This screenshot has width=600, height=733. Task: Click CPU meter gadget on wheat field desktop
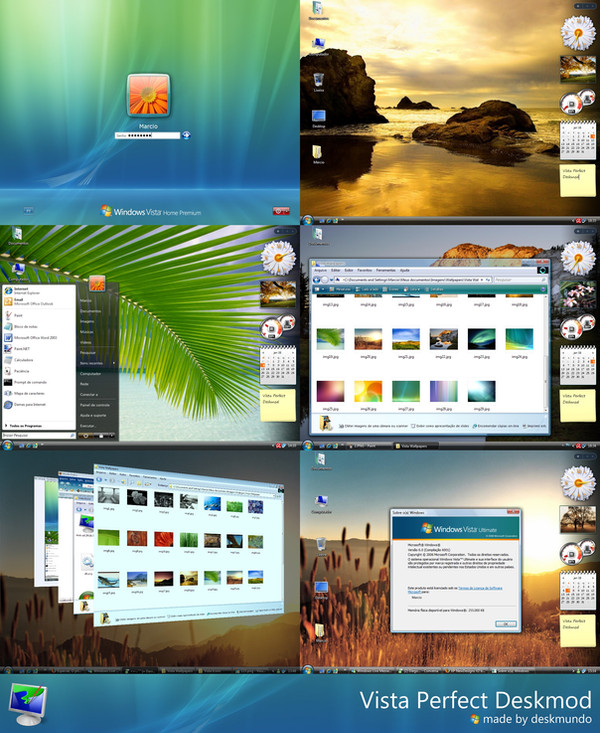(577, 554)
